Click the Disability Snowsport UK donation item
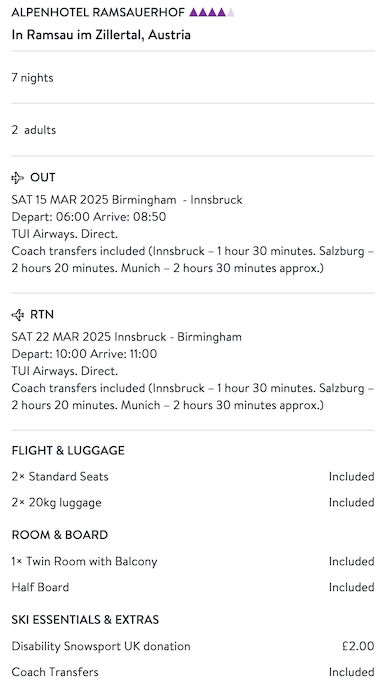 (101, 646)
